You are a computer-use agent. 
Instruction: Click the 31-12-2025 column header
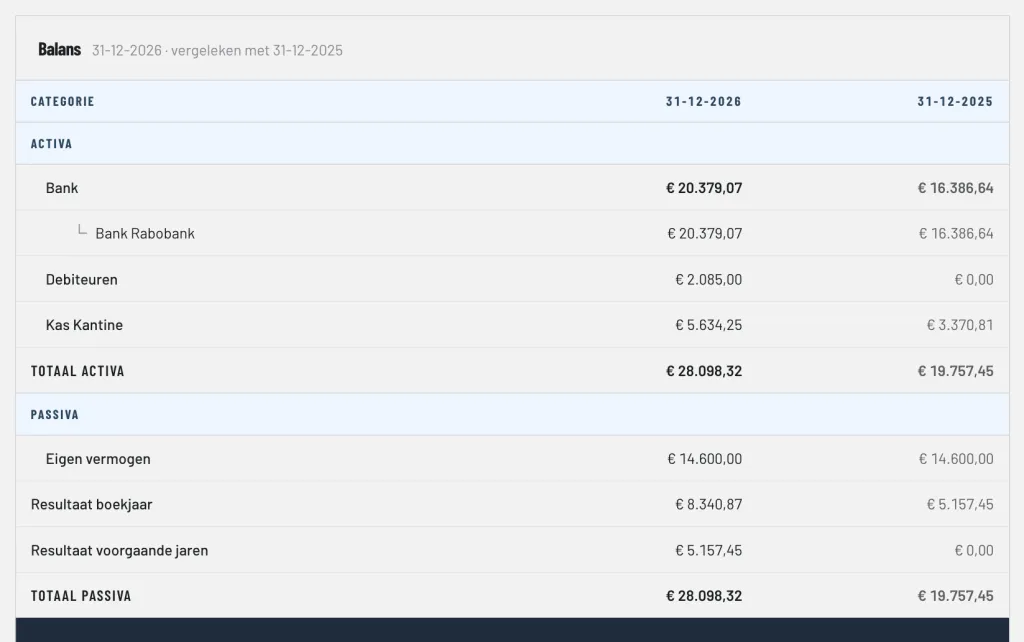click(955, 101)
